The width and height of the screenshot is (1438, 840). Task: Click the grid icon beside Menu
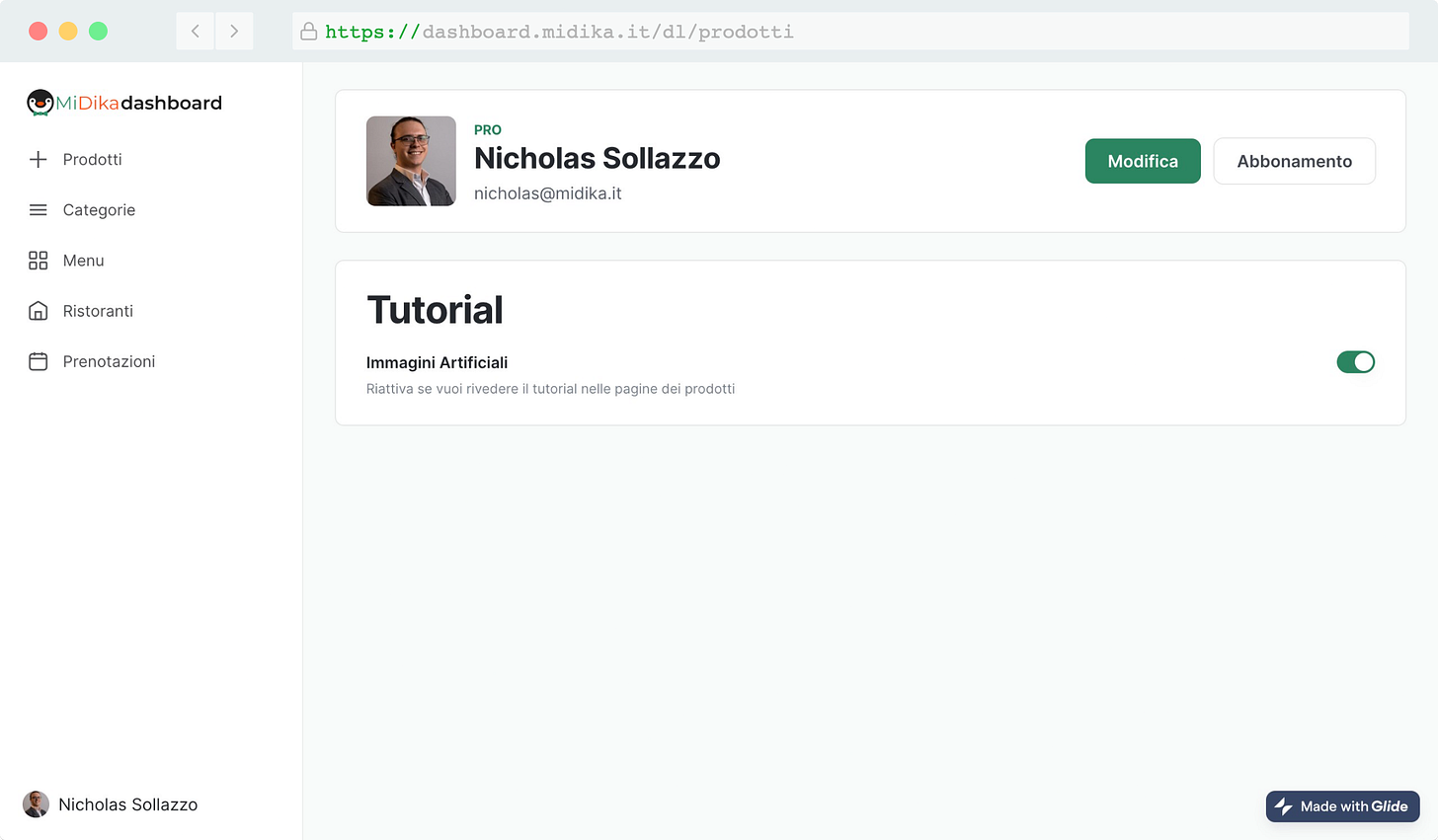(39, 261)
